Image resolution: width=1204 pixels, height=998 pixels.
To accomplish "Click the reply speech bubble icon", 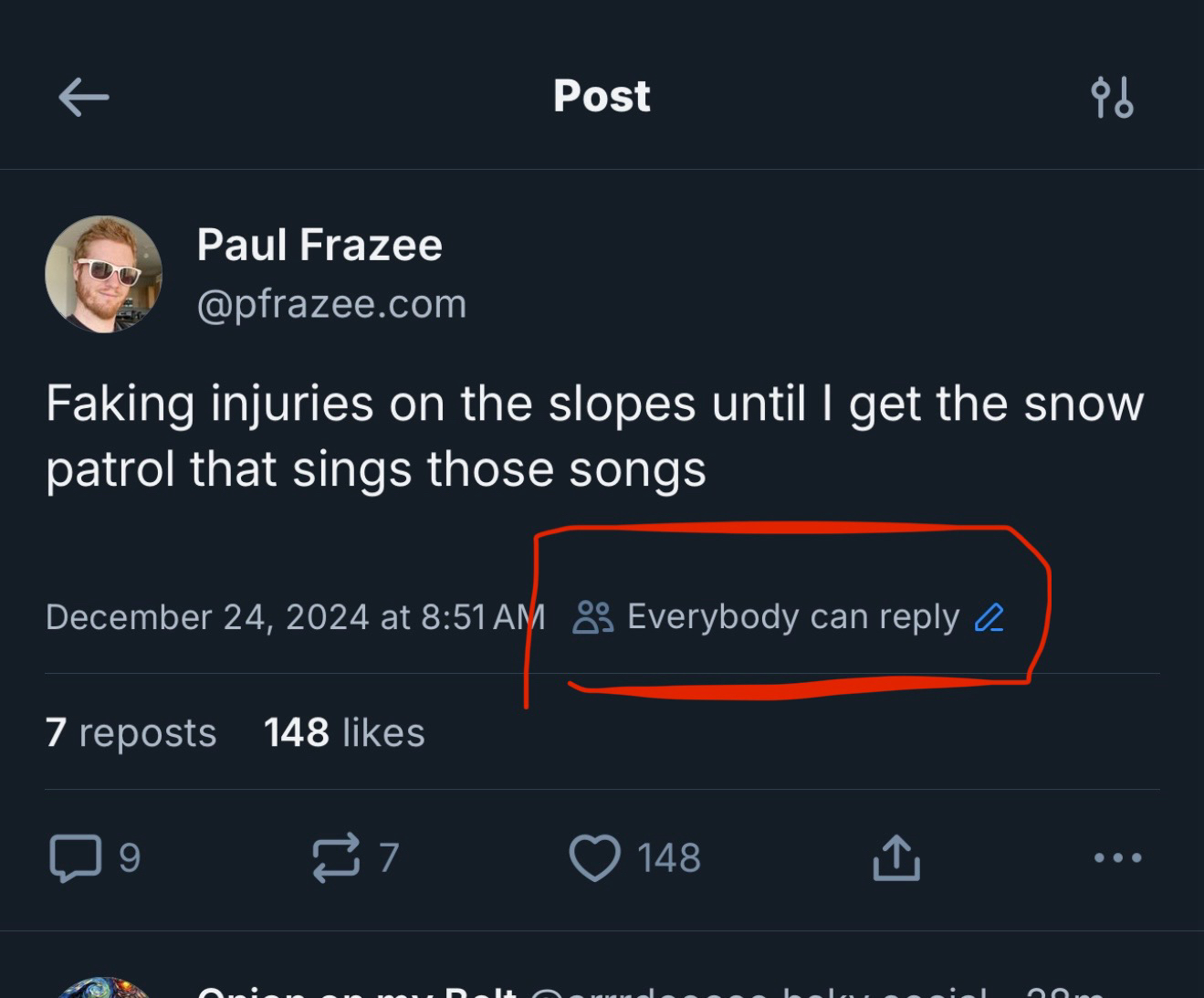I will (76, 858).
